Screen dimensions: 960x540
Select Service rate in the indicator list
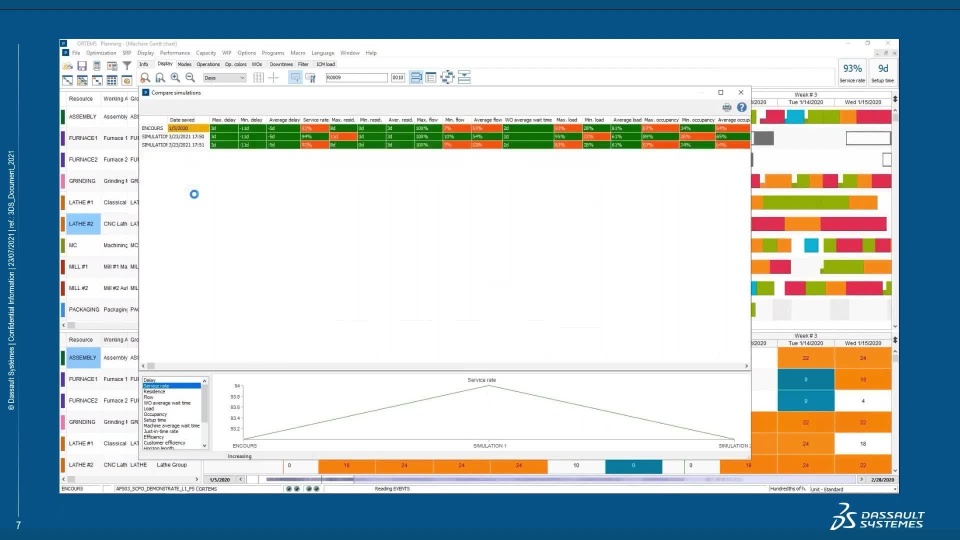171,386
